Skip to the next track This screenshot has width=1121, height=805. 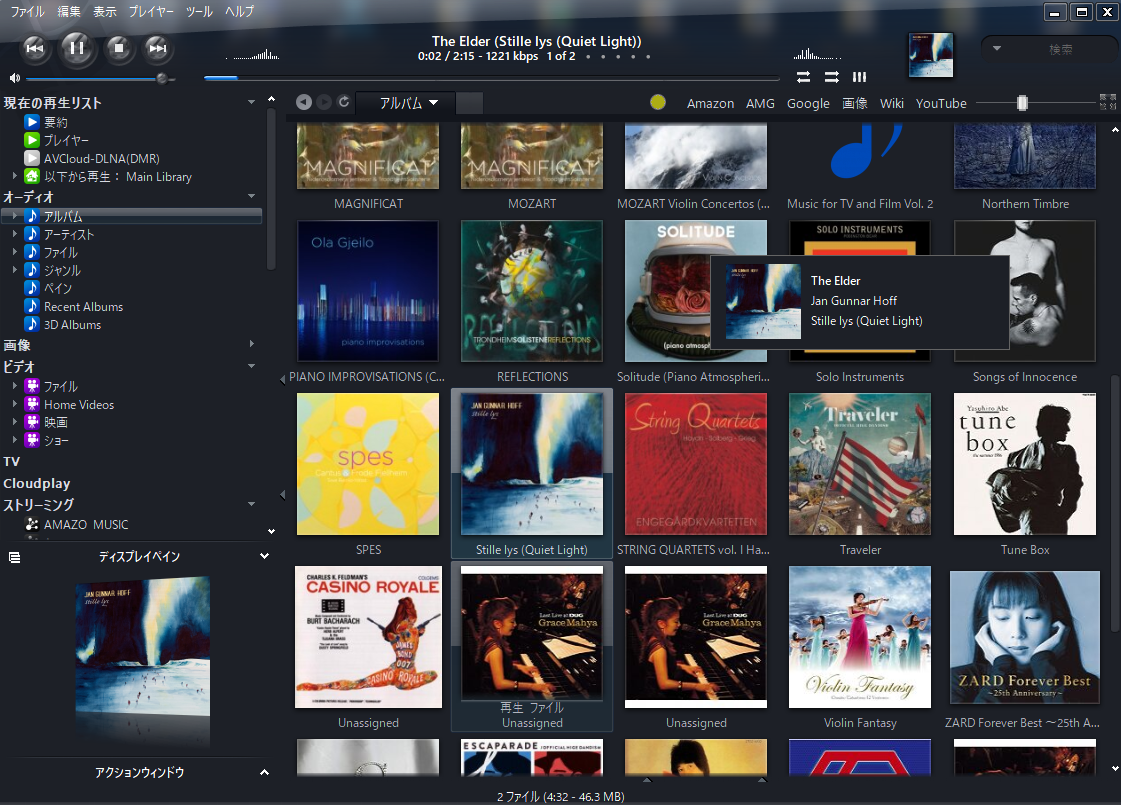pos(156,47)
